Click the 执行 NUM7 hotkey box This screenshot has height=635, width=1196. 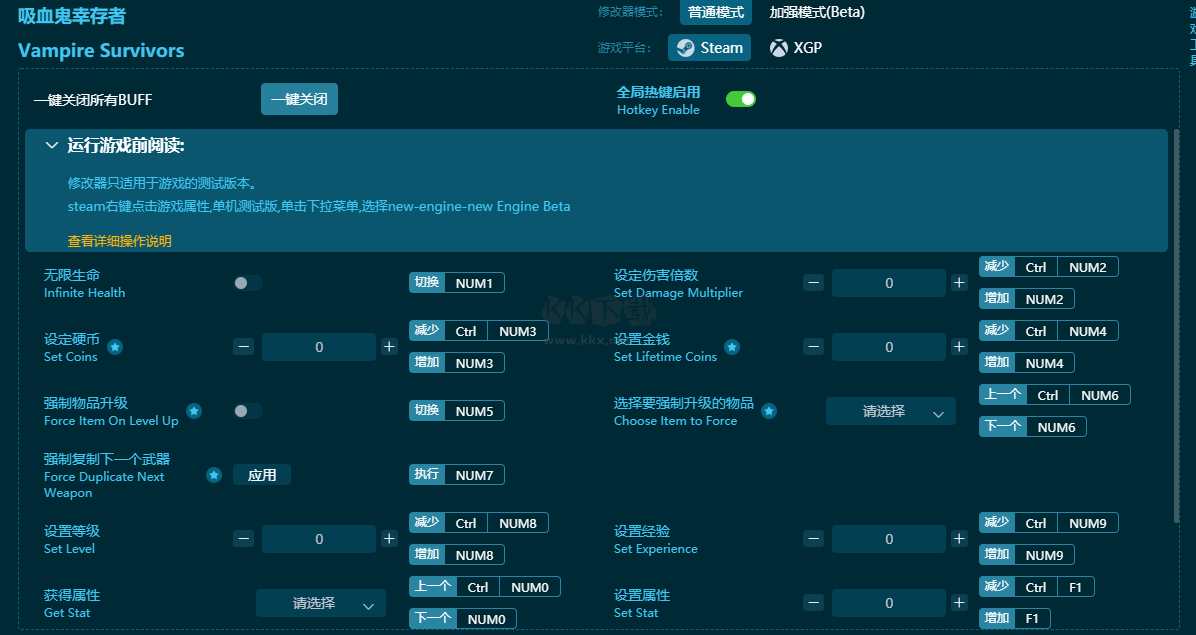pos(457,475)
